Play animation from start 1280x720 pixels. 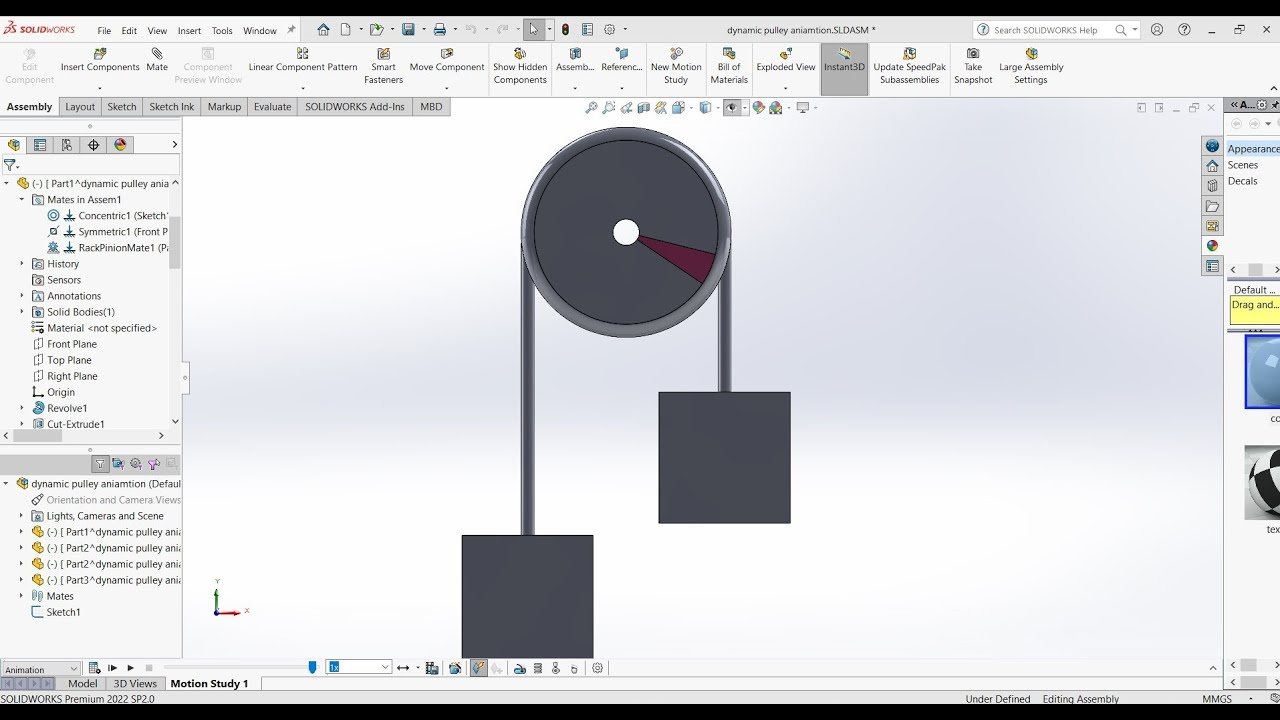[112, 668]
